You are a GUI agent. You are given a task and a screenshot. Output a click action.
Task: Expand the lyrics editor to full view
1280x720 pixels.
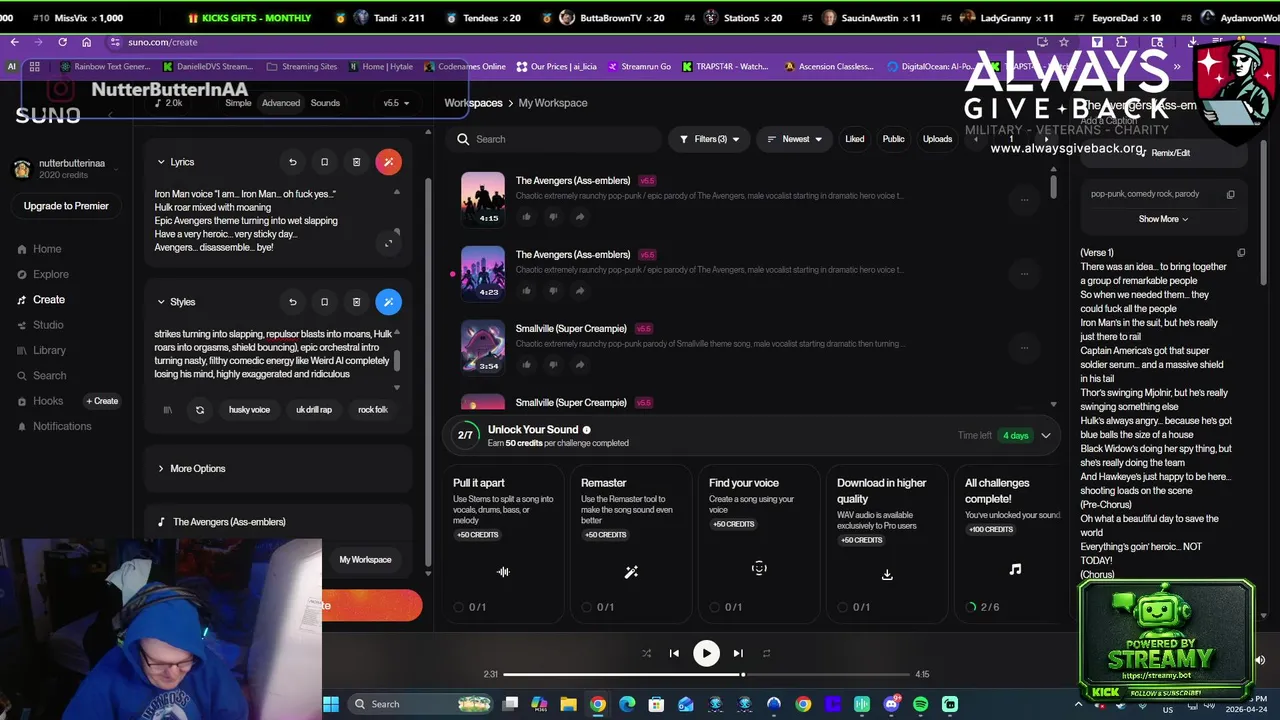point(388,243)
